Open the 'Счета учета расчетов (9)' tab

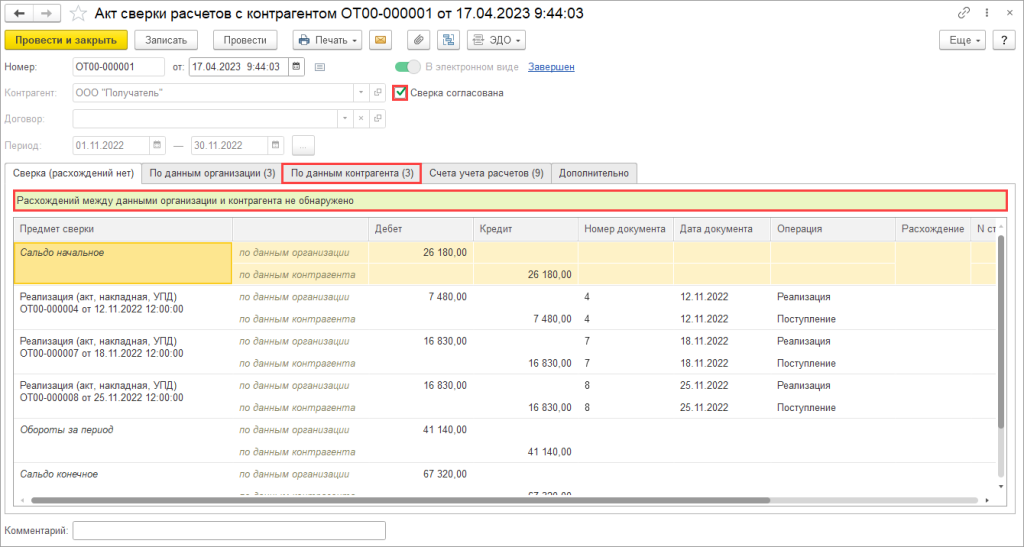point(486,173)
